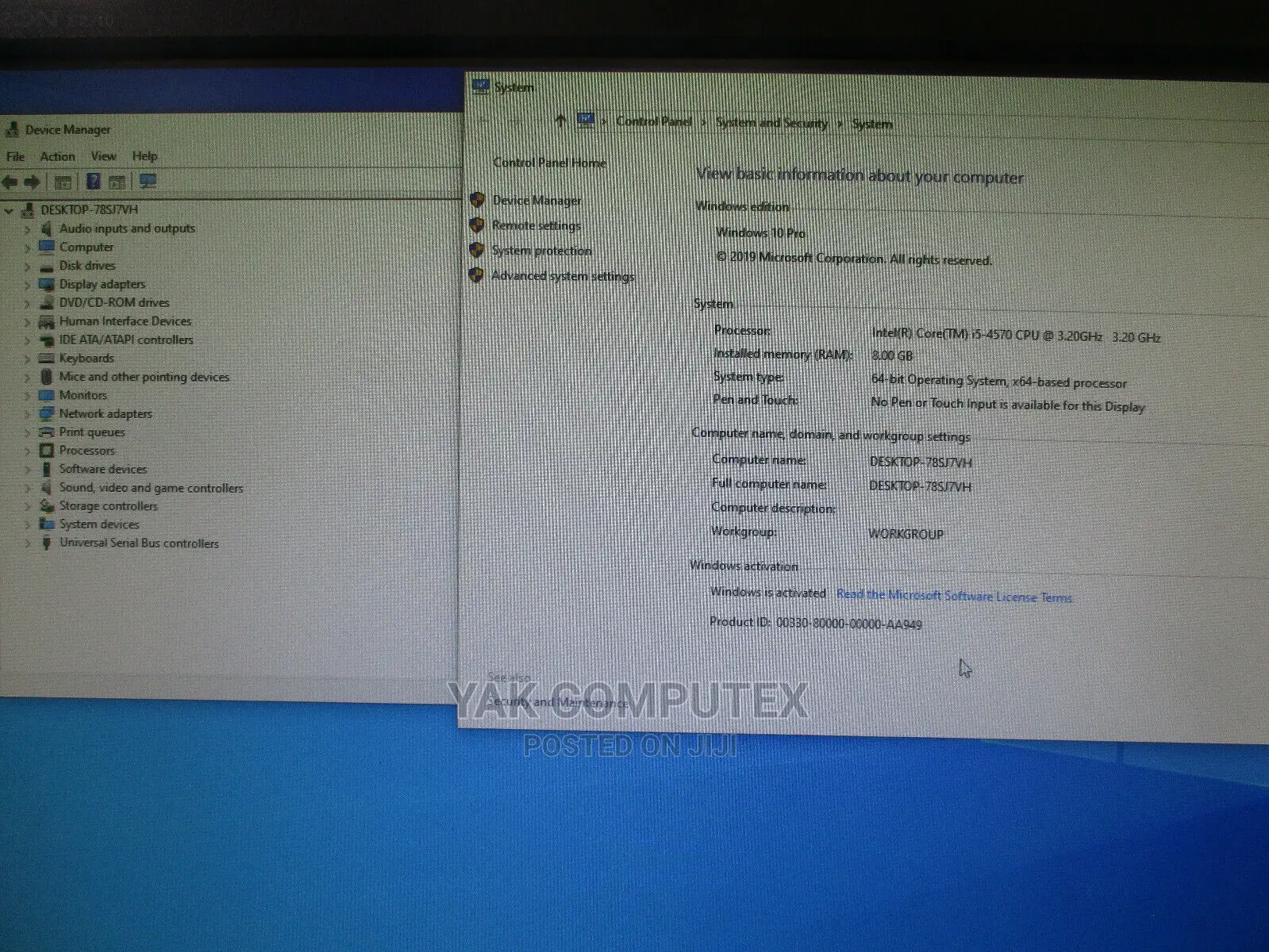Open the File menu in Device Manager

[15, 156]
